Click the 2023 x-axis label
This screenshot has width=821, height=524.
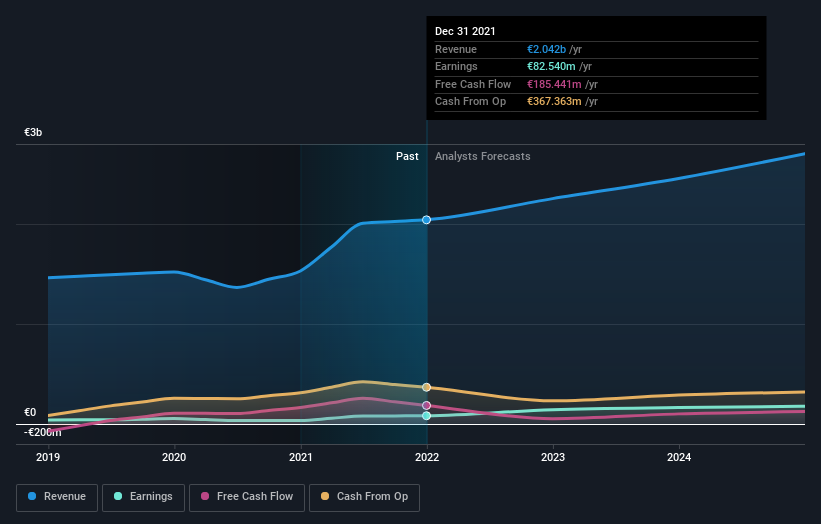coord(553,457)
